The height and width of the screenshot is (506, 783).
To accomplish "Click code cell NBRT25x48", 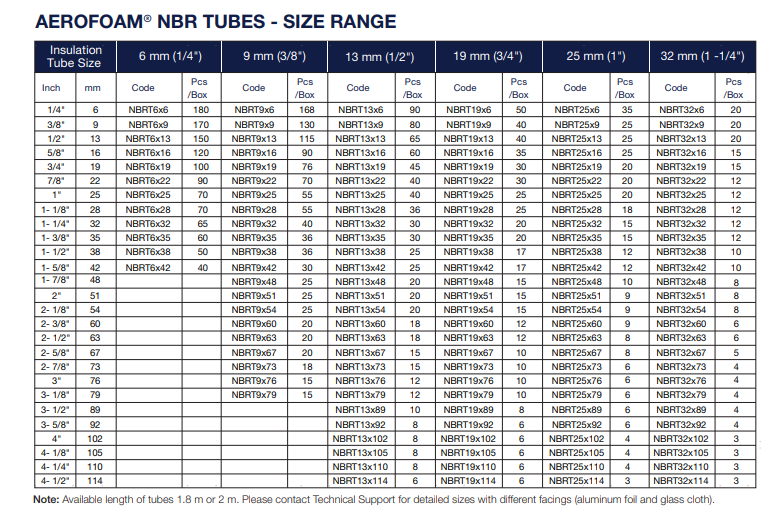I will coord(577,282).
